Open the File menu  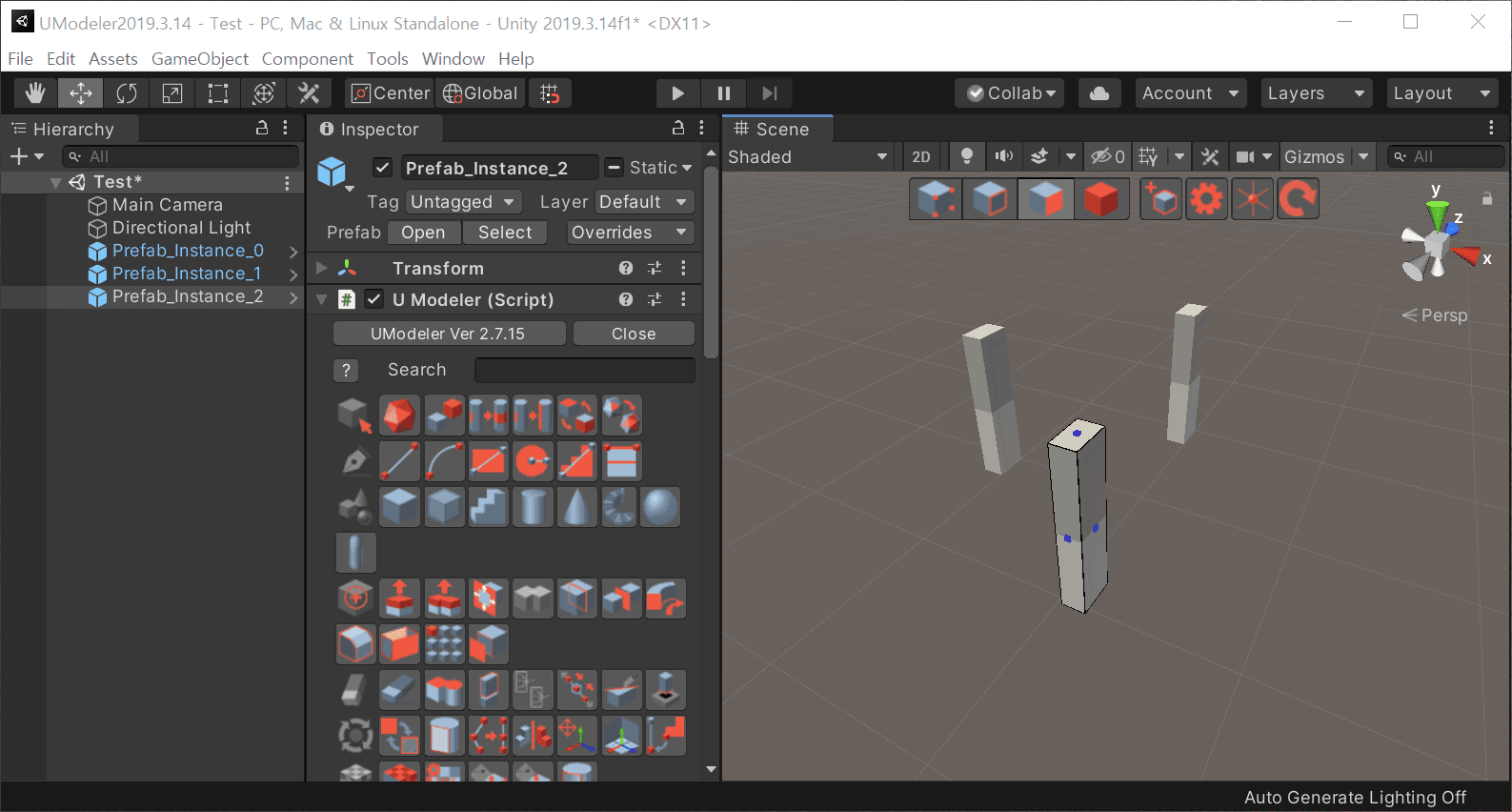(20, 59)
